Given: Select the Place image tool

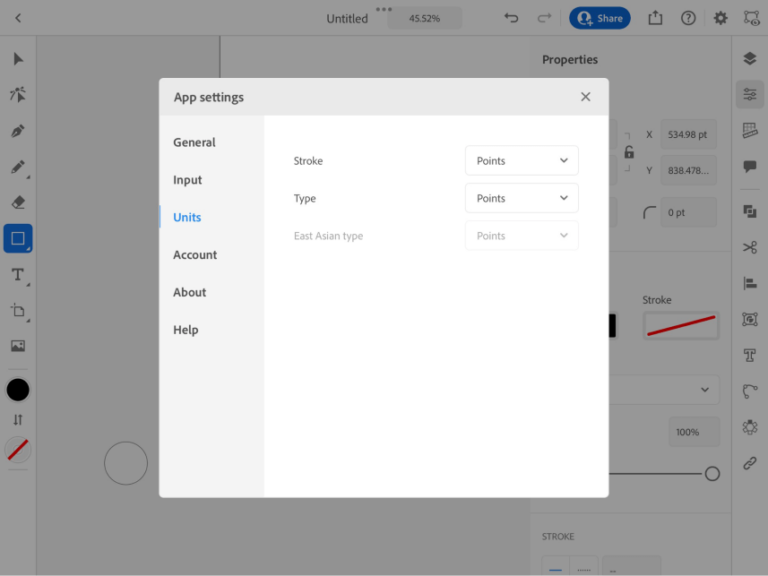Looking at the screenshot, I should (x=18, y=346).
